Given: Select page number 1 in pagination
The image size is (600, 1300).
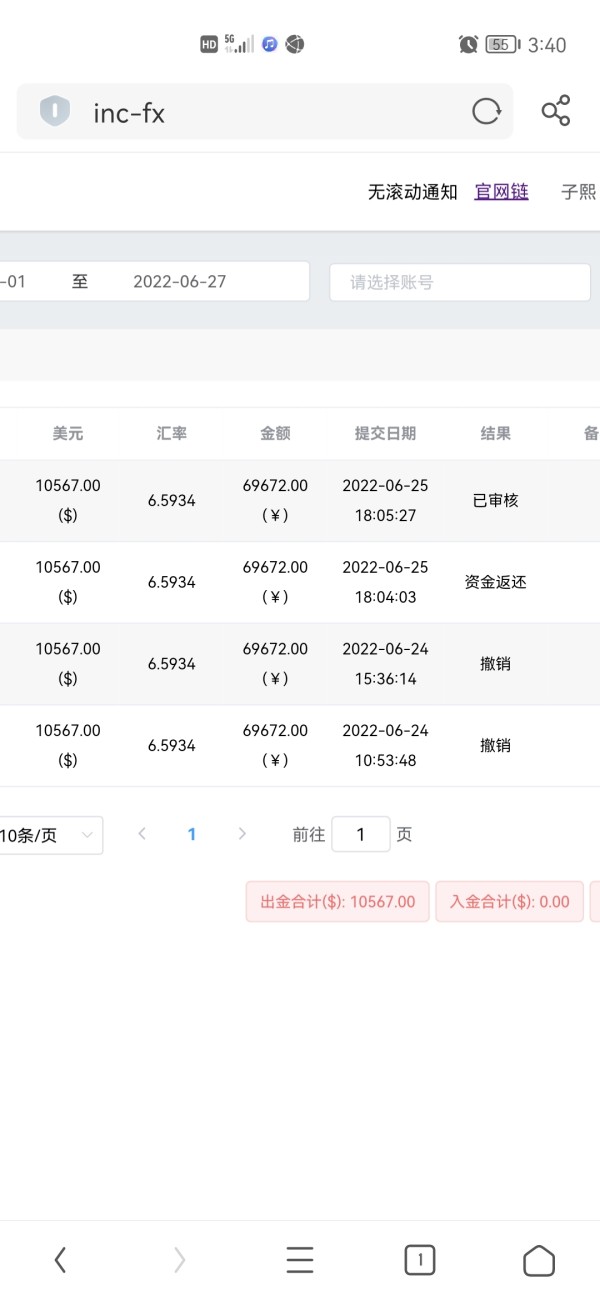Looking at the screenshot, I should tap(192, 834).
